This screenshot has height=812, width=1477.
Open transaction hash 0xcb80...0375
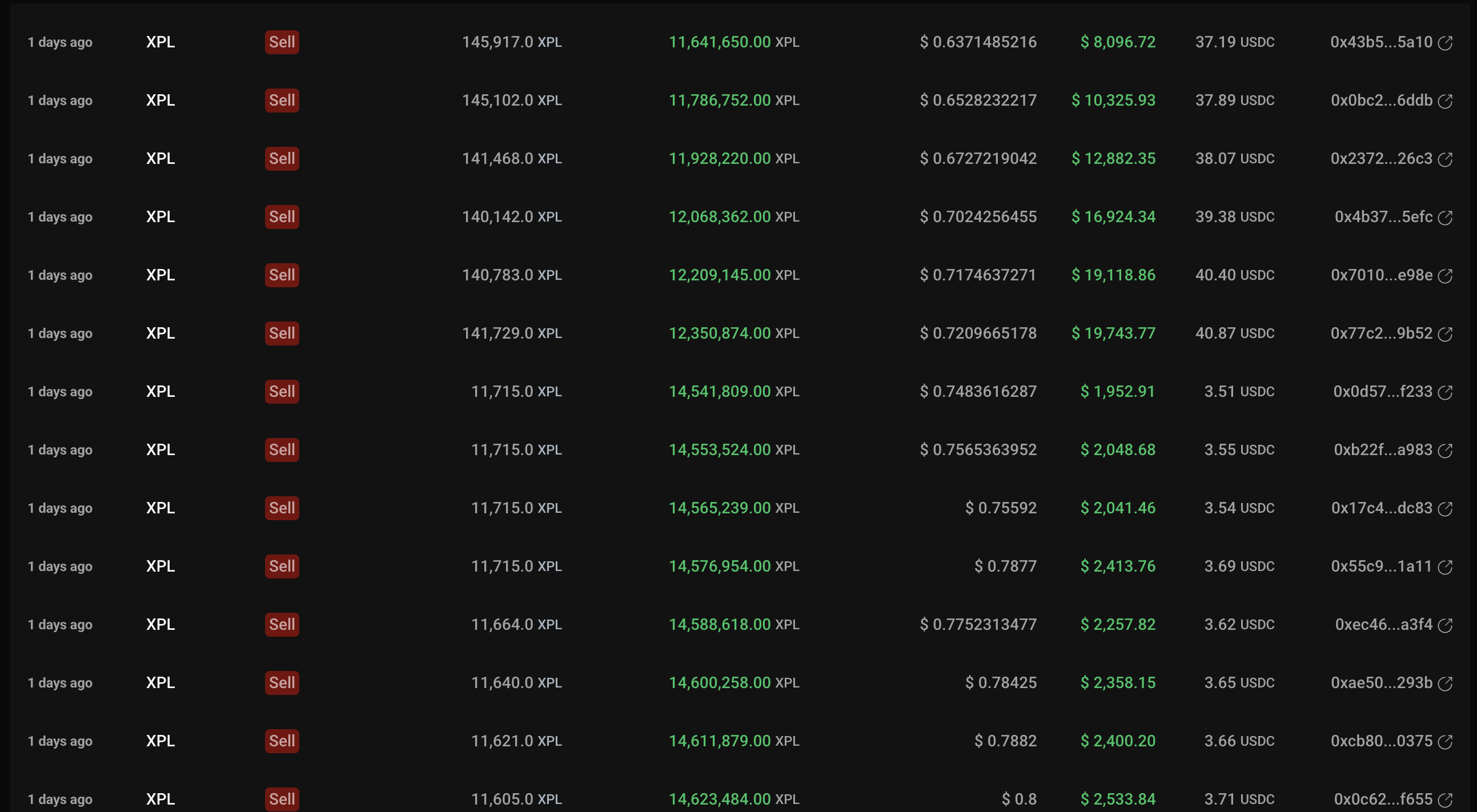pyautogui.click(x=1380, y=741)
